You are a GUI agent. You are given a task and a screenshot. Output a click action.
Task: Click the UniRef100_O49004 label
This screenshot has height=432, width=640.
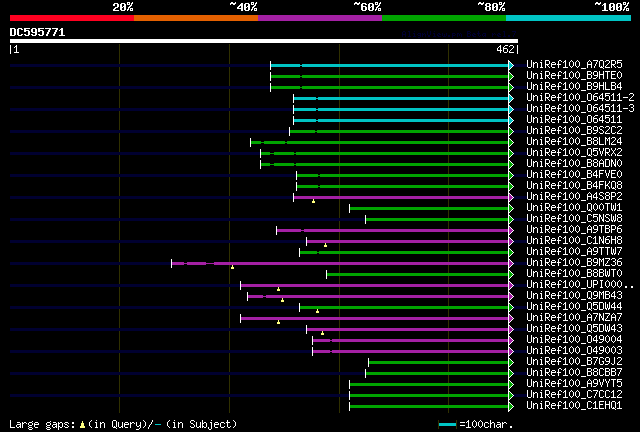574,340
